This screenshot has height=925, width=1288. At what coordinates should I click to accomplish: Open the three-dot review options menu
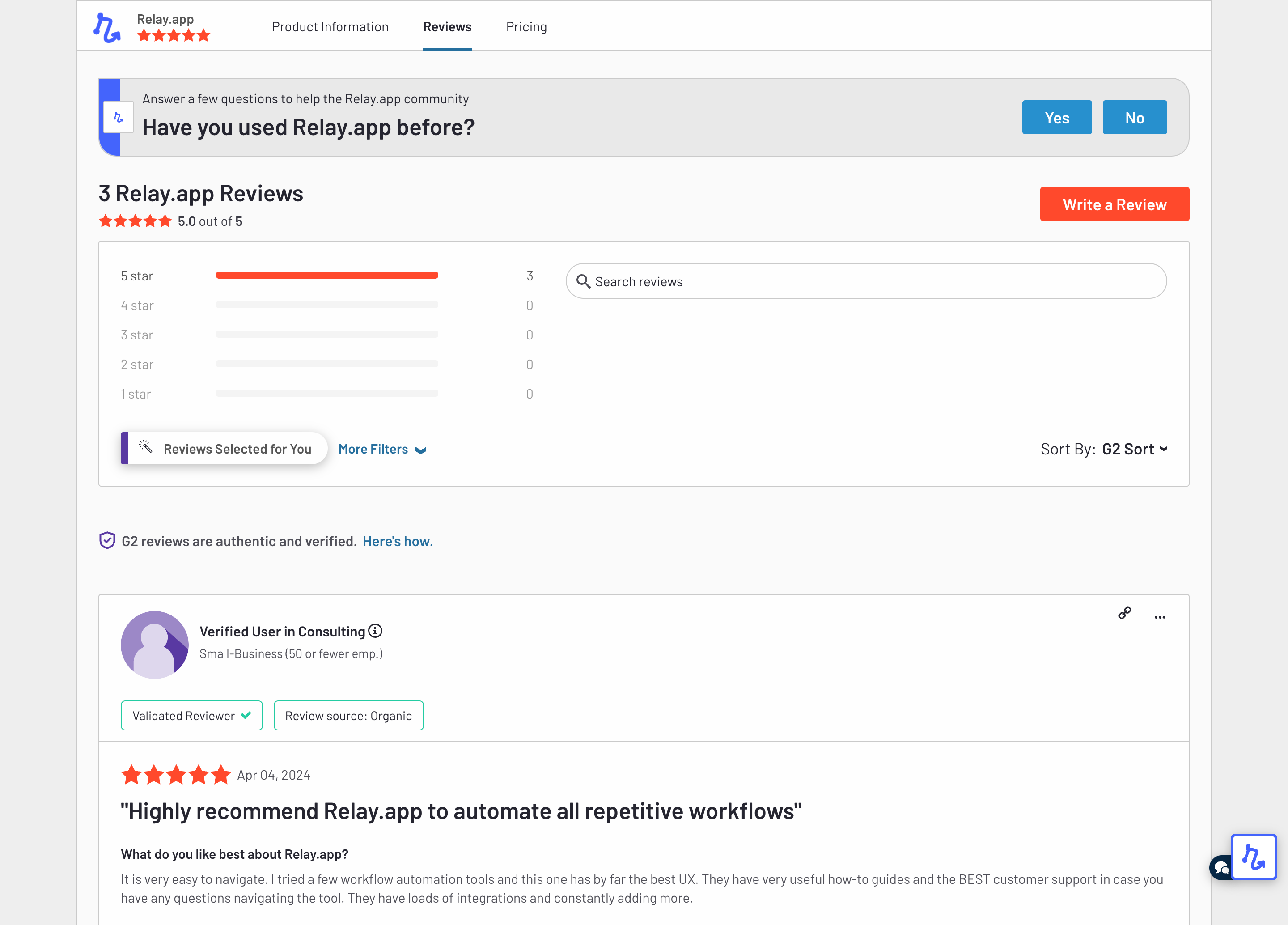[1160, 617]
